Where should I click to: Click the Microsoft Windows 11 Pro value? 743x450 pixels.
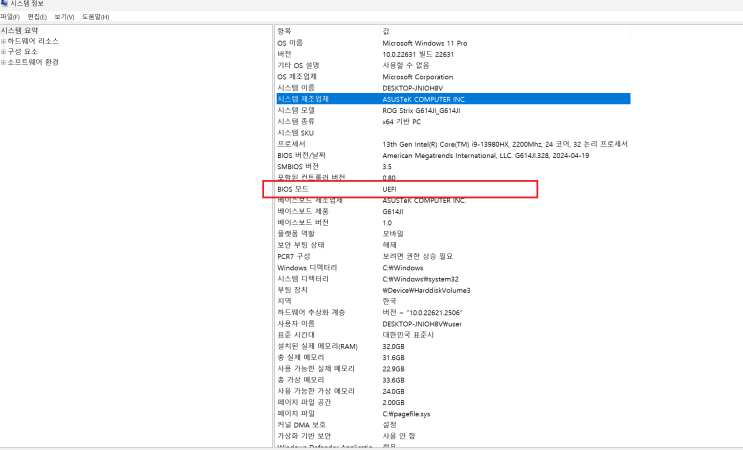pyautogui.click(x=425, y=43)
